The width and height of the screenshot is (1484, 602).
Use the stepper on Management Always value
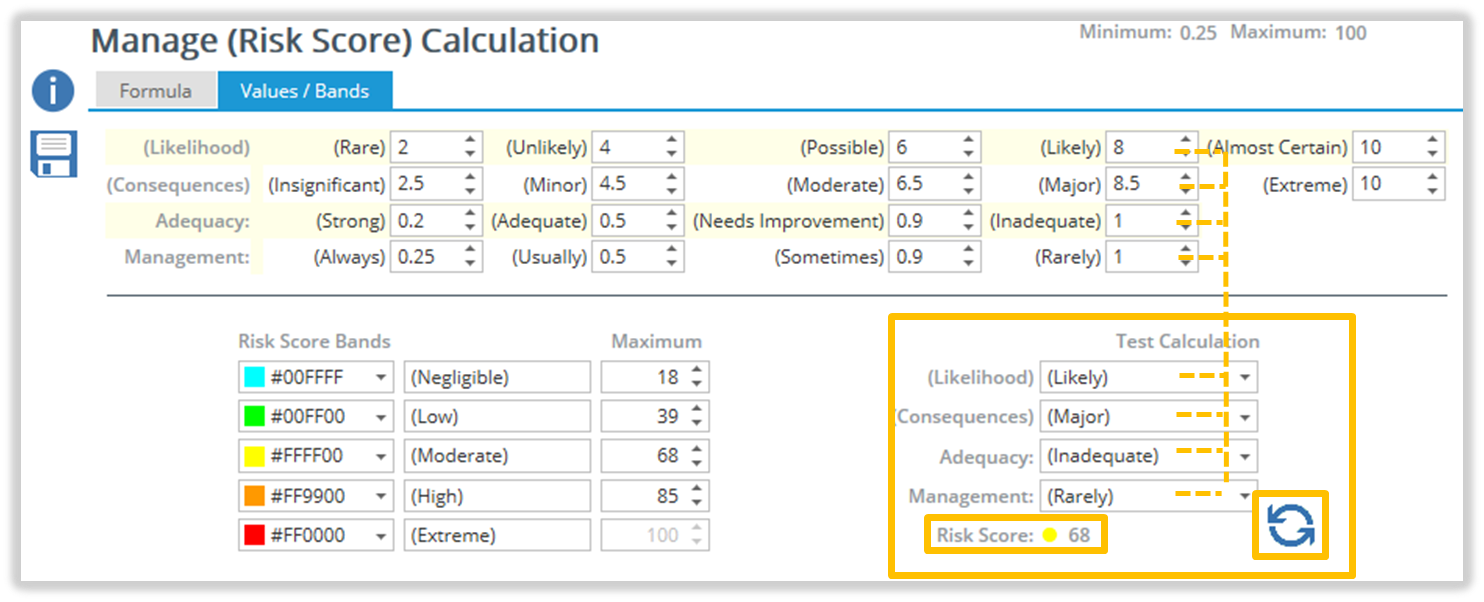(x=471, y=256)
